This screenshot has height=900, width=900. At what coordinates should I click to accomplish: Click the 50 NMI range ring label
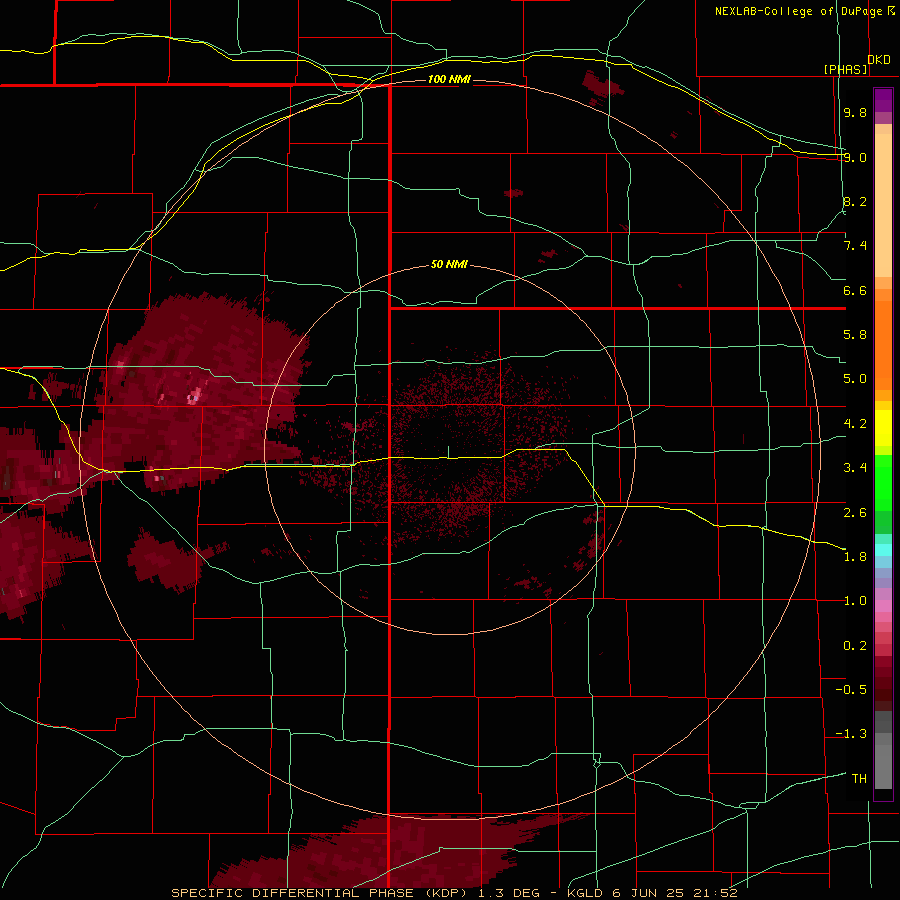(x=449, y=265)
